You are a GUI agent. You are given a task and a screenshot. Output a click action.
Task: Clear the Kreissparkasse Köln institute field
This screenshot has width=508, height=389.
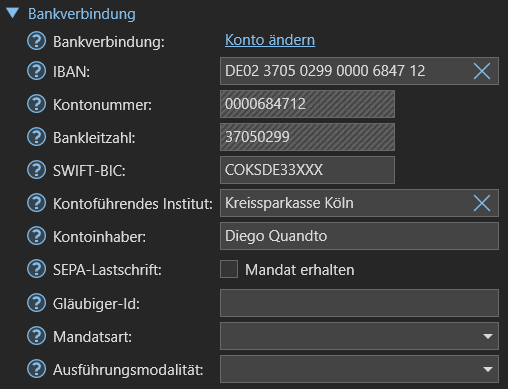tap(482, 203)
